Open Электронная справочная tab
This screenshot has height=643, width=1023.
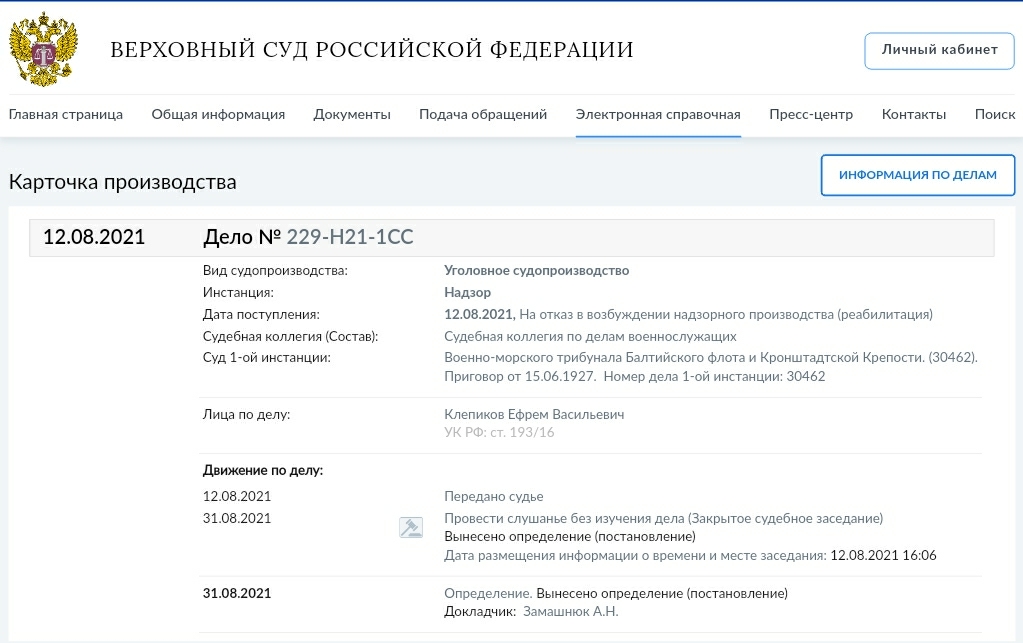[x=658, y=114]
